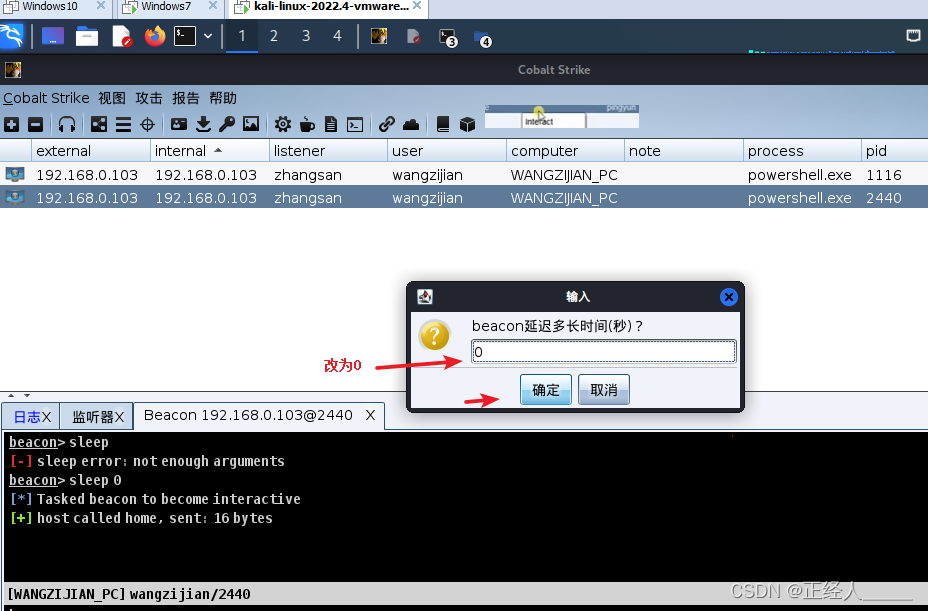The image size is (928, 611).
Task: Click the cloud manage sites icon
Action: 411,124
